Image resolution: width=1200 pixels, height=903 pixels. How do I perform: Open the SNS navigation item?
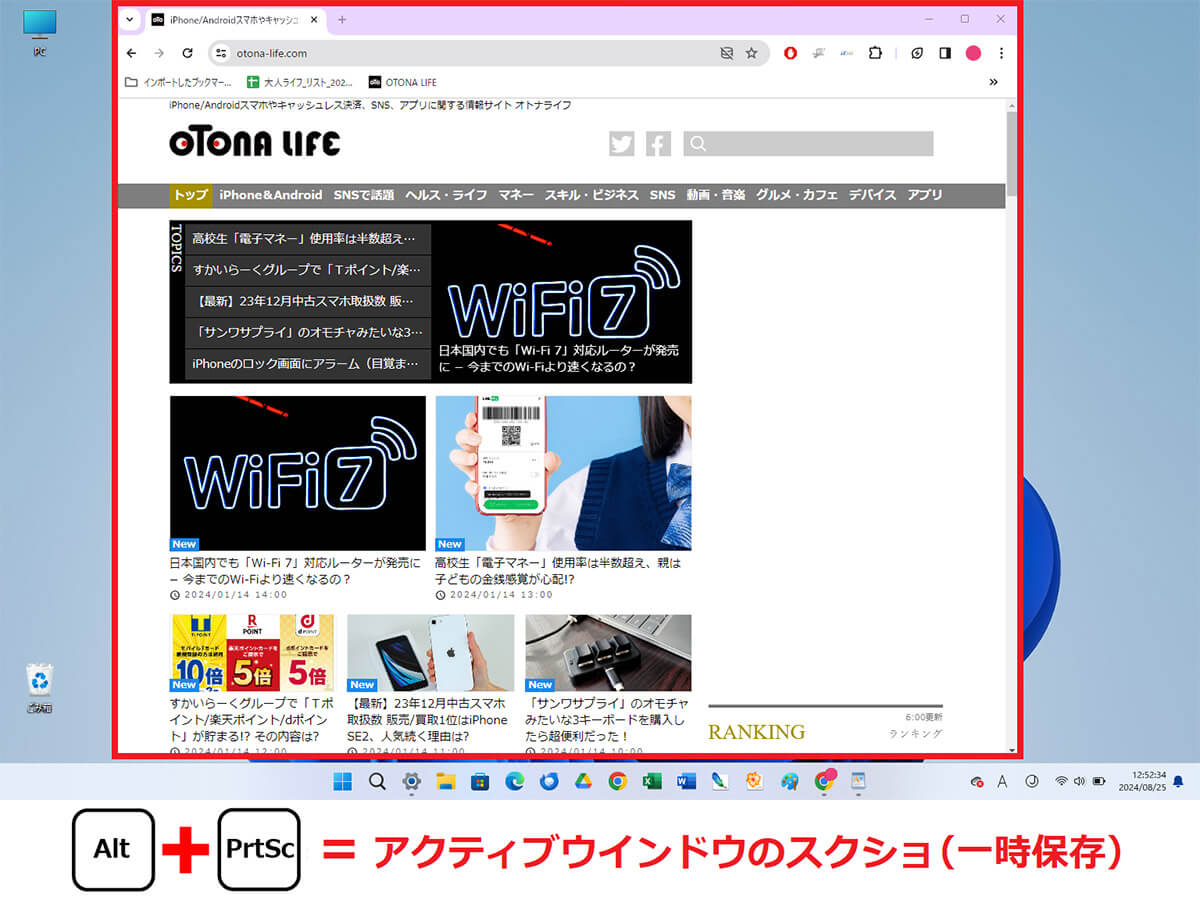(x=663, y=195)
